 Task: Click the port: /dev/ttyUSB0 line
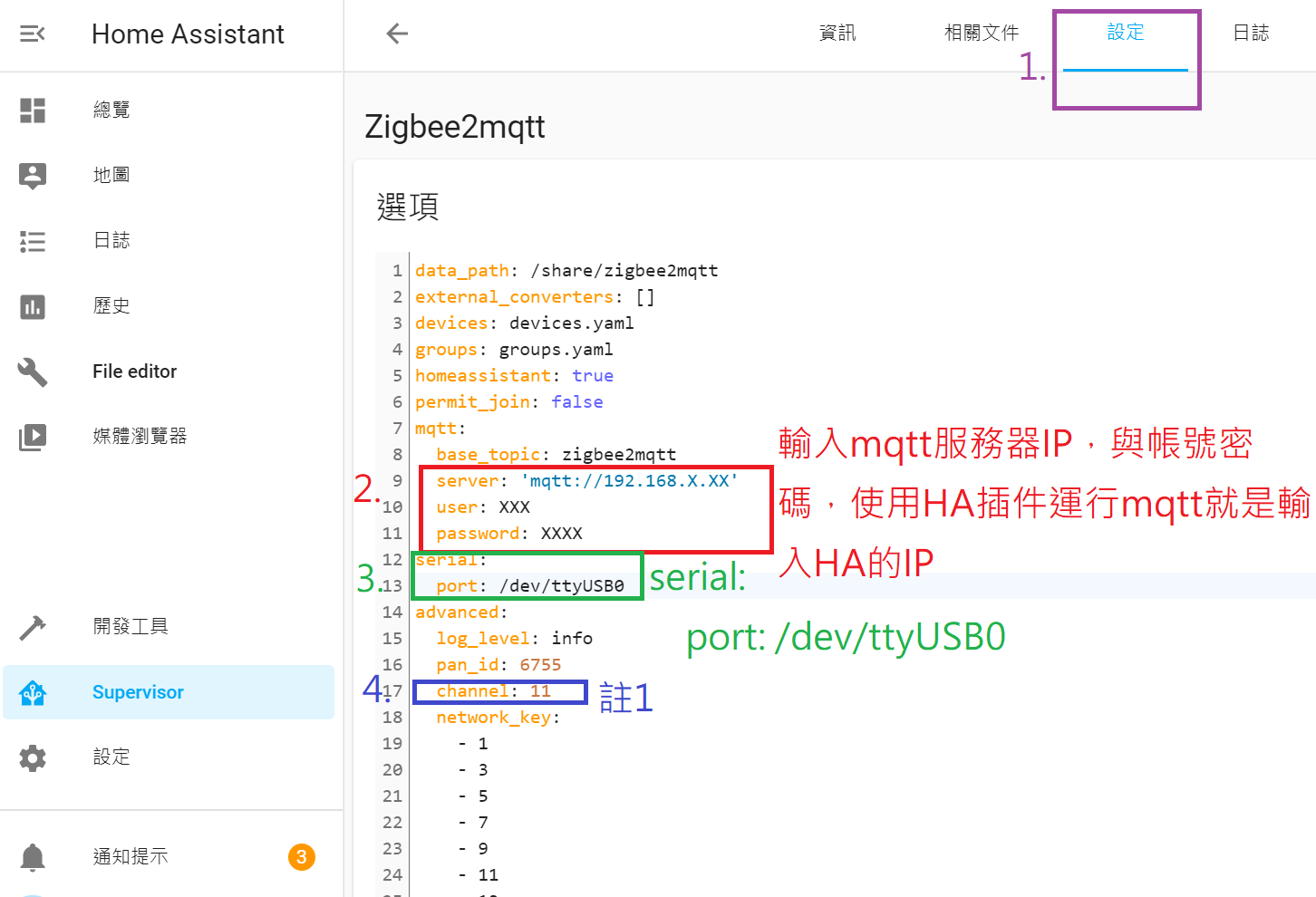(x=530, y=586)
